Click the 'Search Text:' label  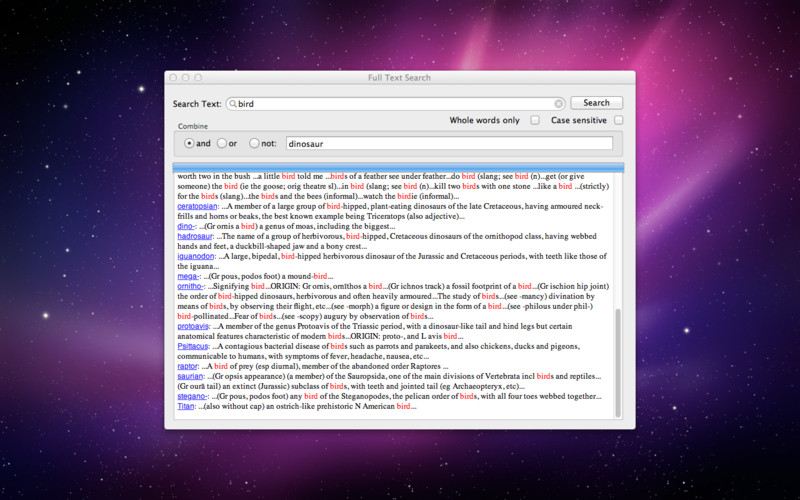[x=197, y=104]
